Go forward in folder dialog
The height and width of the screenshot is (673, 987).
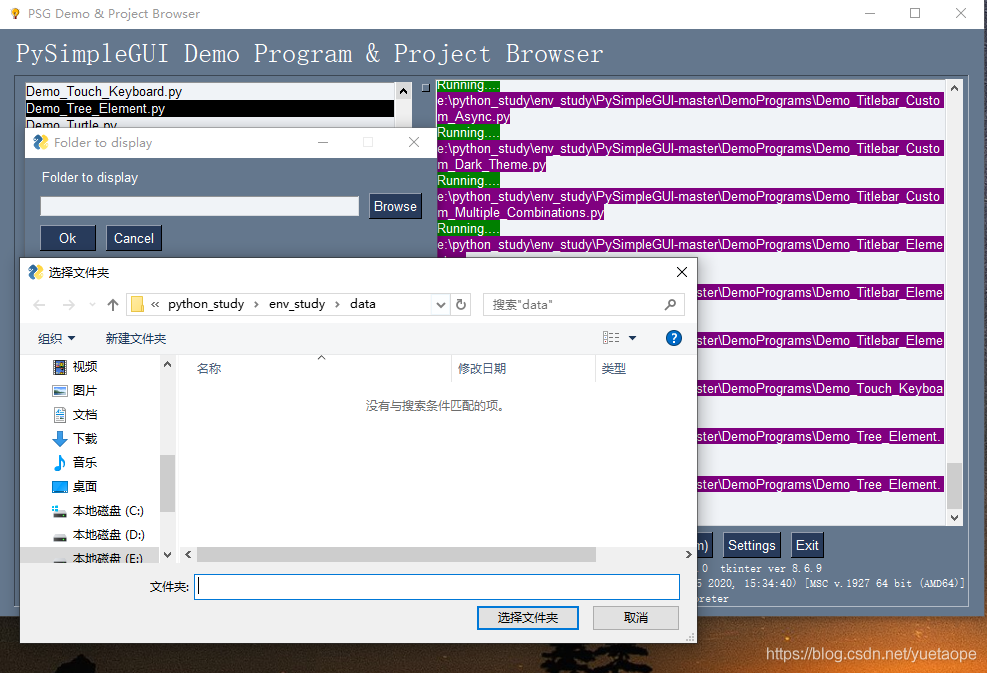[69, 305]
